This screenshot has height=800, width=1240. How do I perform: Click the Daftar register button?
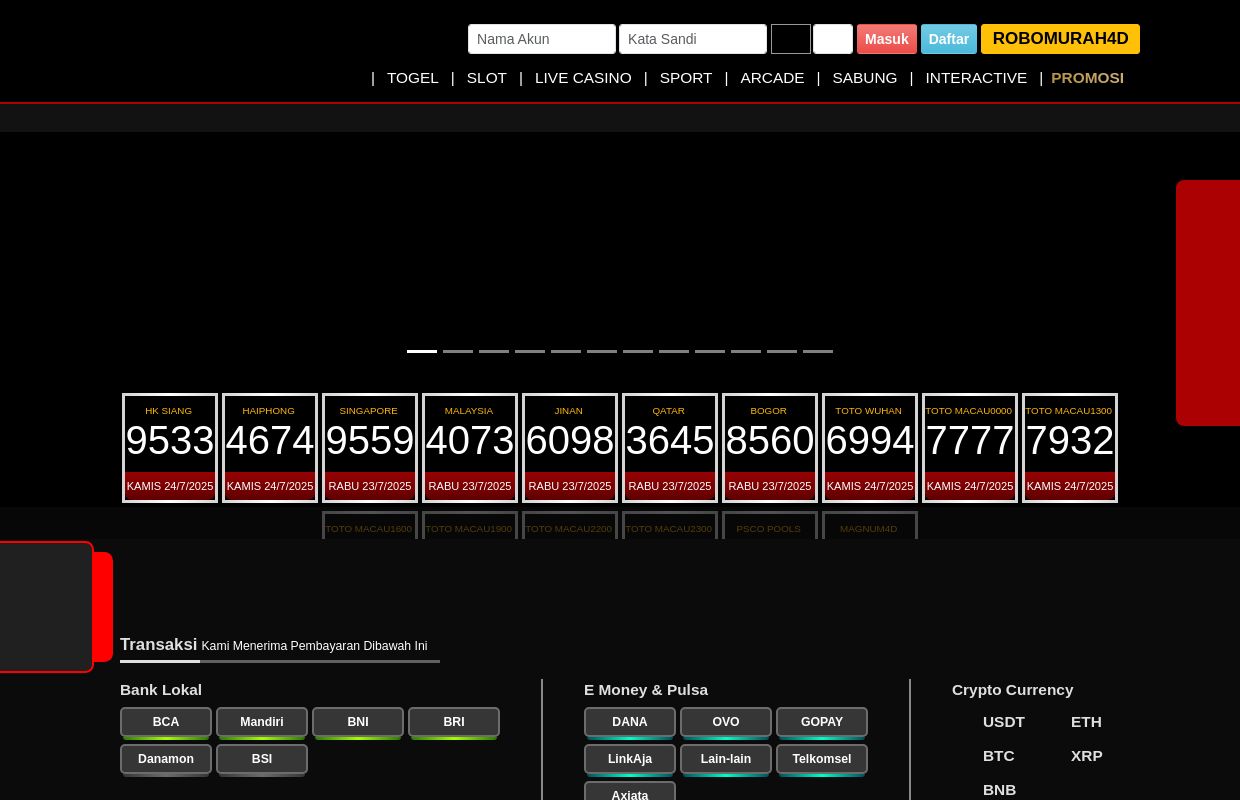[949, 39]
